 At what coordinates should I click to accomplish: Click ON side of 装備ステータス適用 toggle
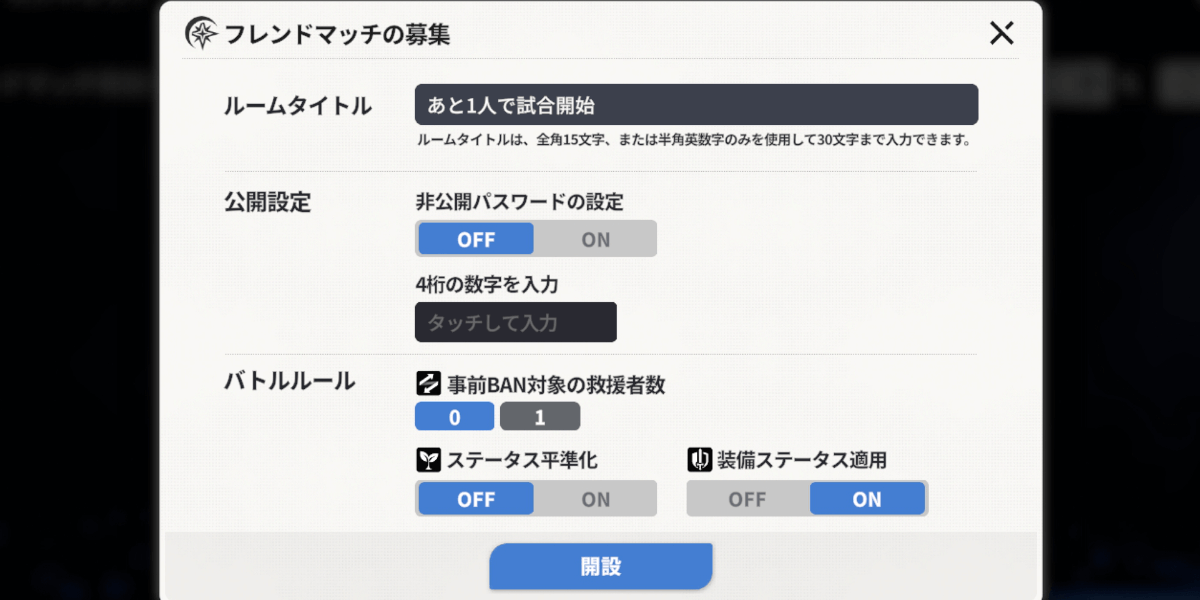coord(866,498)
